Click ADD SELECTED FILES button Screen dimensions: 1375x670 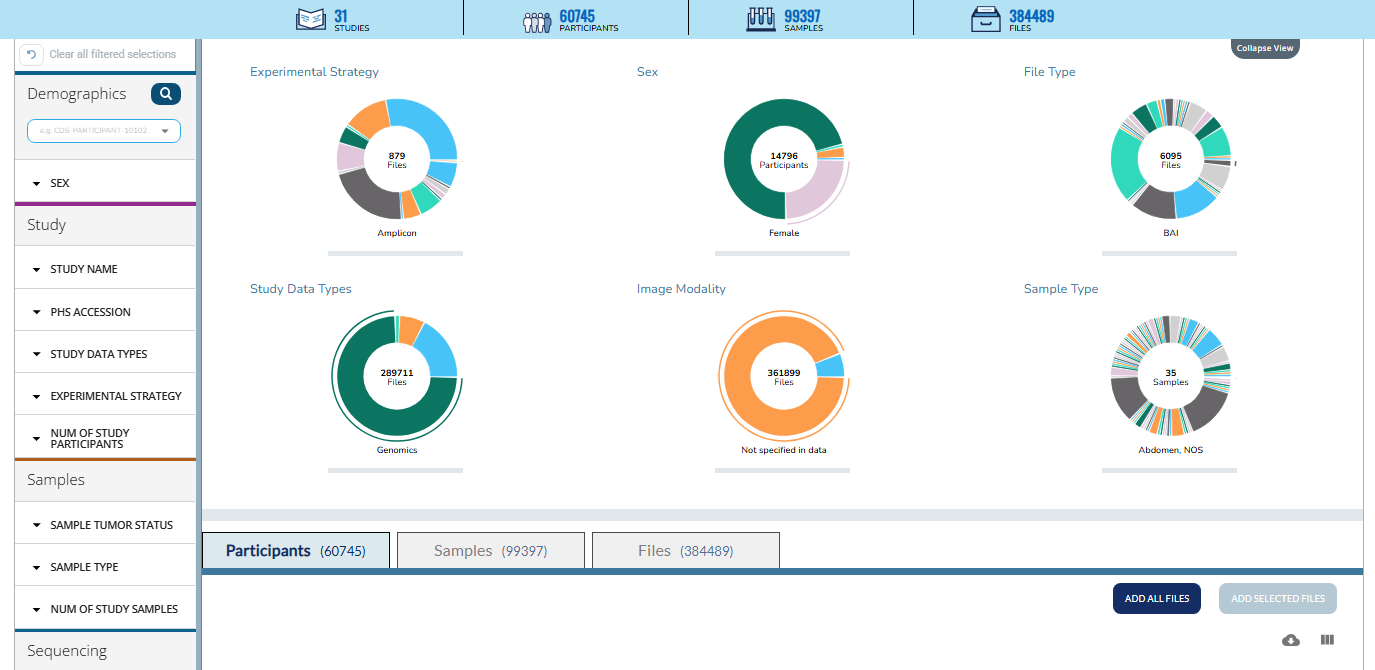pyautogui.click(x=1278, y=599)
